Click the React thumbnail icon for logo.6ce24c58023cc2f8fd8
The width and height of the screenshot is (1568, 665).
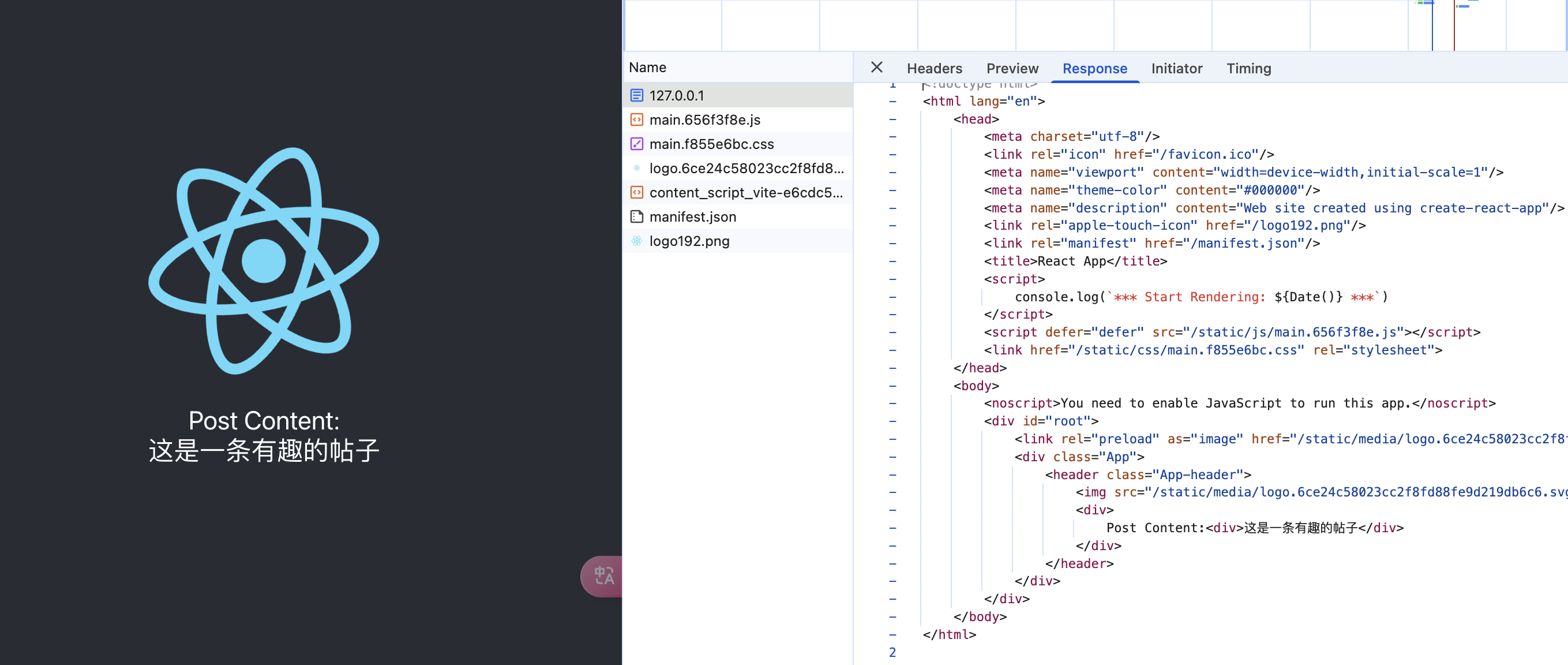pos(637,168)
